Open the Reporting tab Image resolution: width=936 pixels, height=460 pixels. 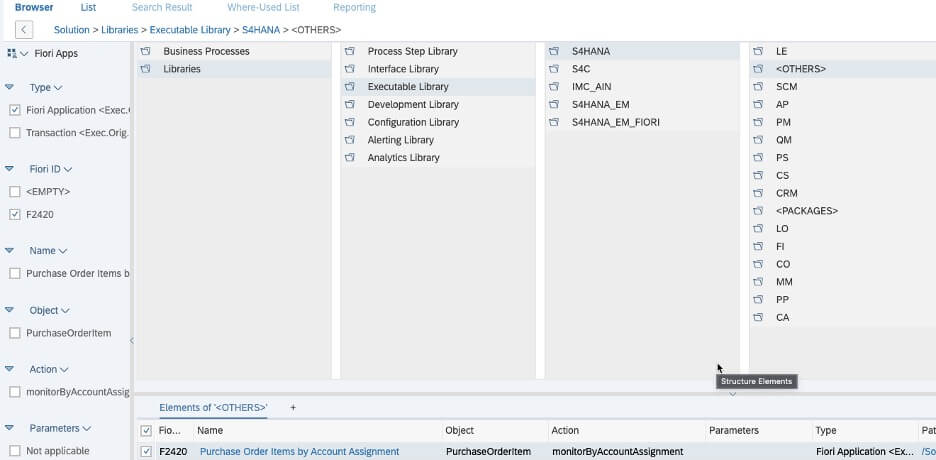tap(355, 8)
